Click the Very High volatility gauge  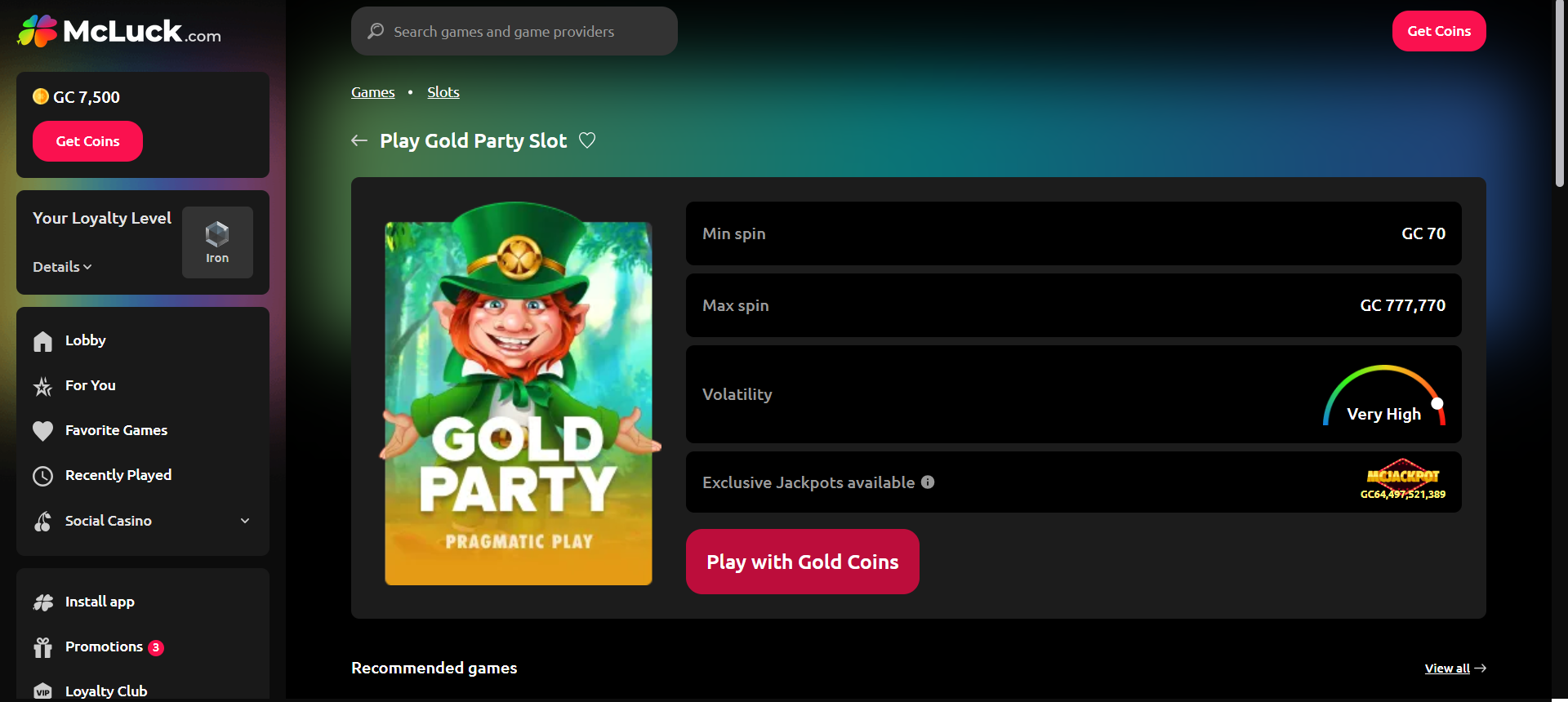click(x=1384, y=395)
